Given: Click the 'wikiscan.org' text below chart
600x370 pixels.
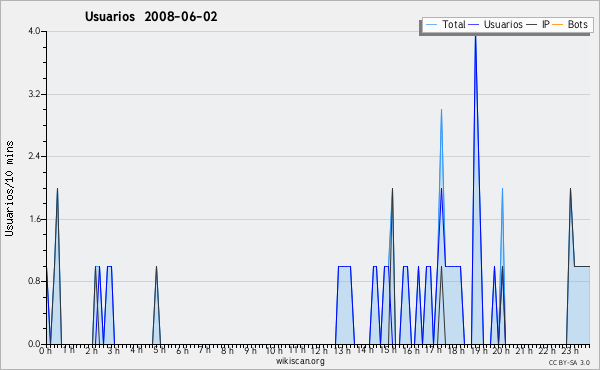Looking at the screenshot, I should (300, 361).
